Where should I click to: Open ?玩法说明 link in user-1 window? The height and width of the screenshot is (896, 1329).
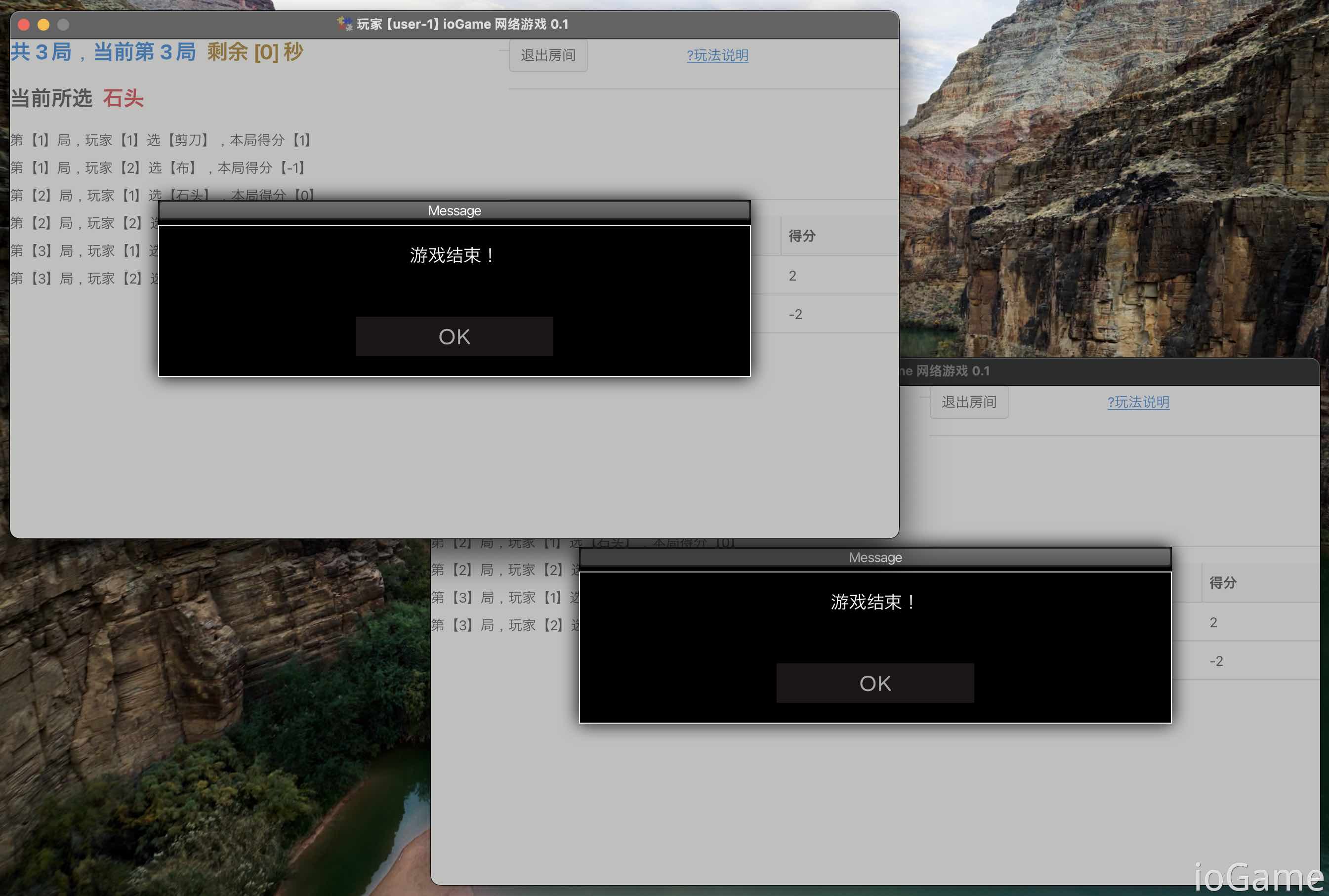[x=717, y=55]
